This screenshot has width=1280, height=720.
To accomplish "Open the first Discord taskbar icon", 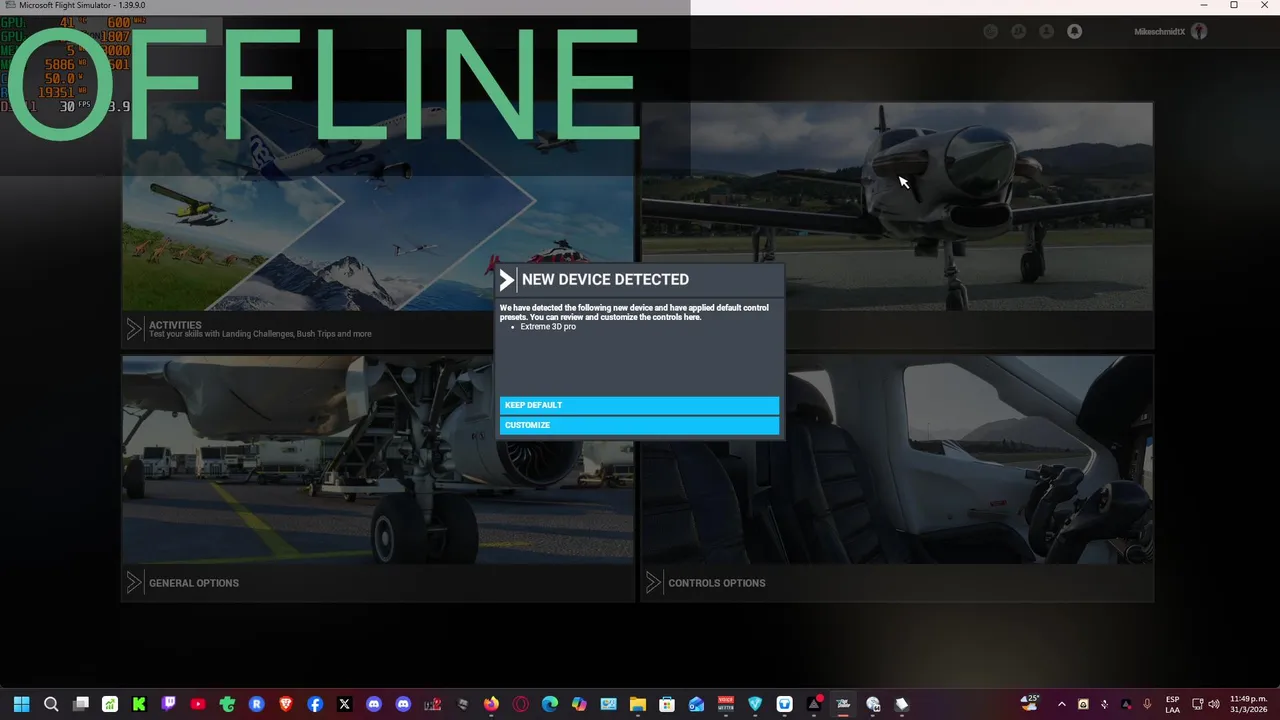I will tap(374, 704).
